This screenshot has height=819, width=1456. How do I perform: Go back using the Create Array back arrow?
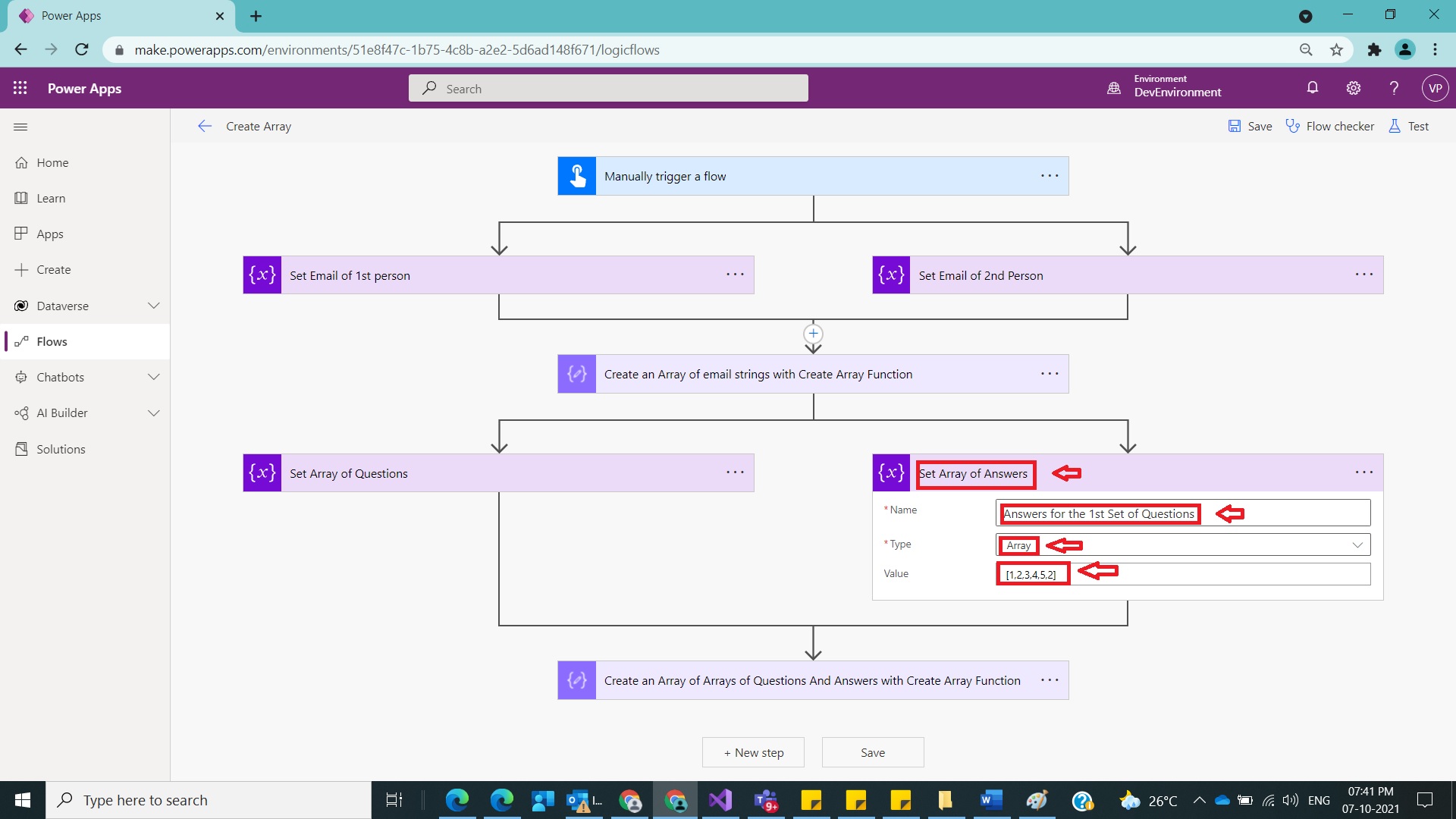204,126
